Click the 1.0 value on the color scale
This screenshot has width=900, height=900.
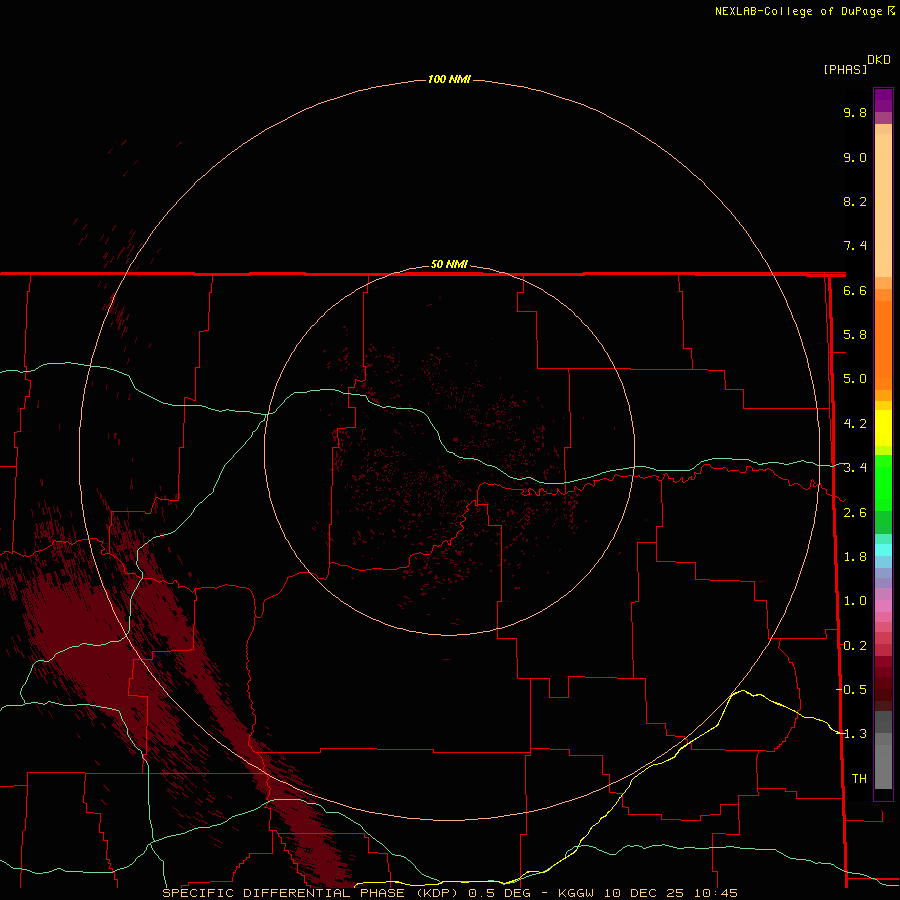(855, 601)
